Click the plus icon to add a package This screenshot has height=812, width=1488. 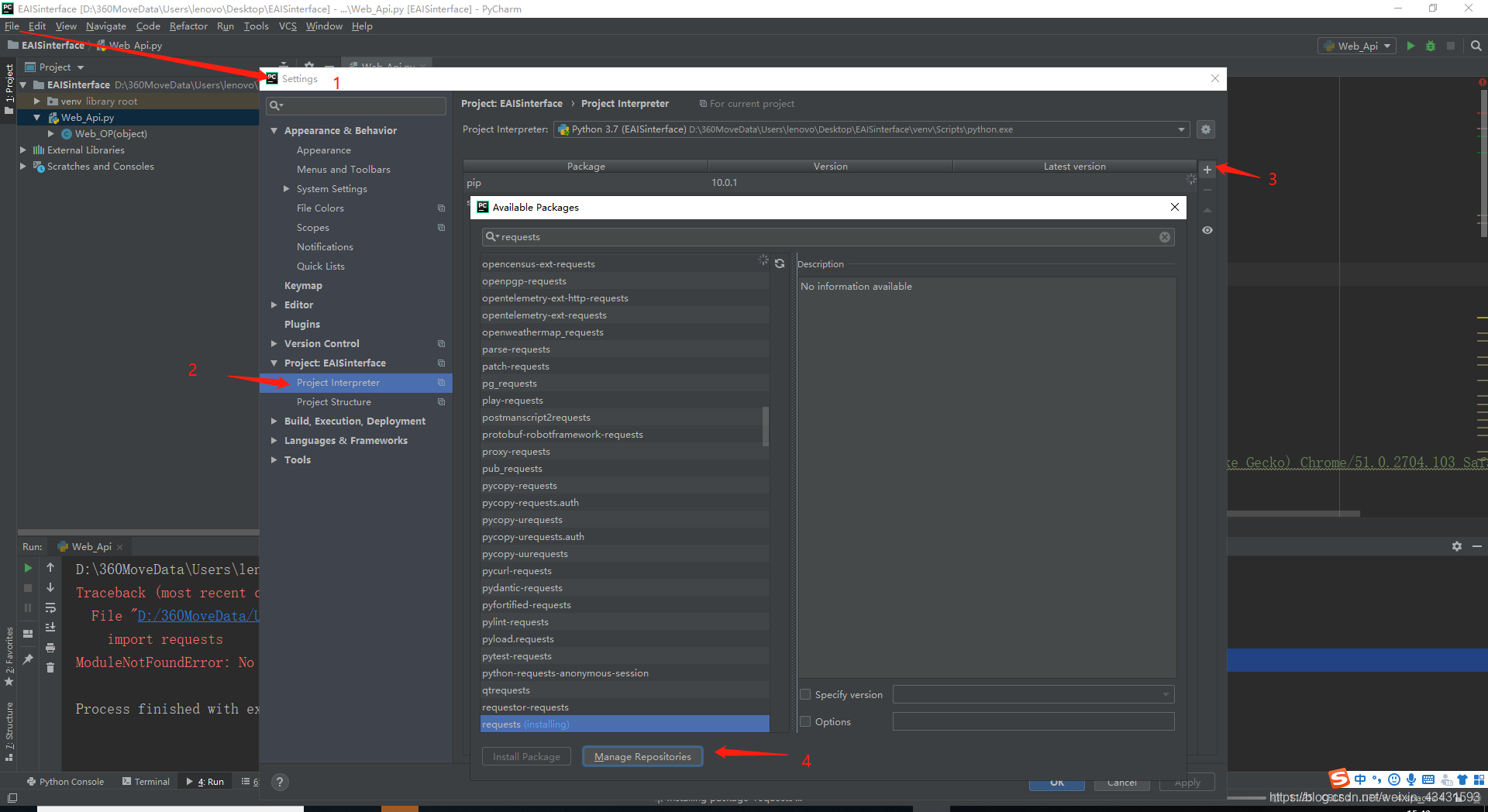pos(1207,170)
